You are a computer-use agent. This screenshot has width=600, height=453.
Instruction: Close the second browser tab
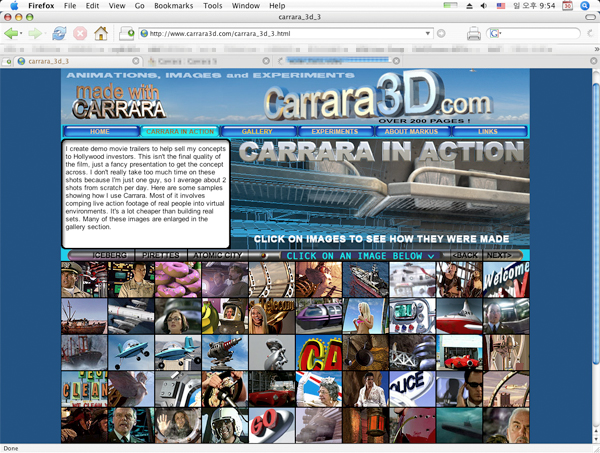point(266,61)
